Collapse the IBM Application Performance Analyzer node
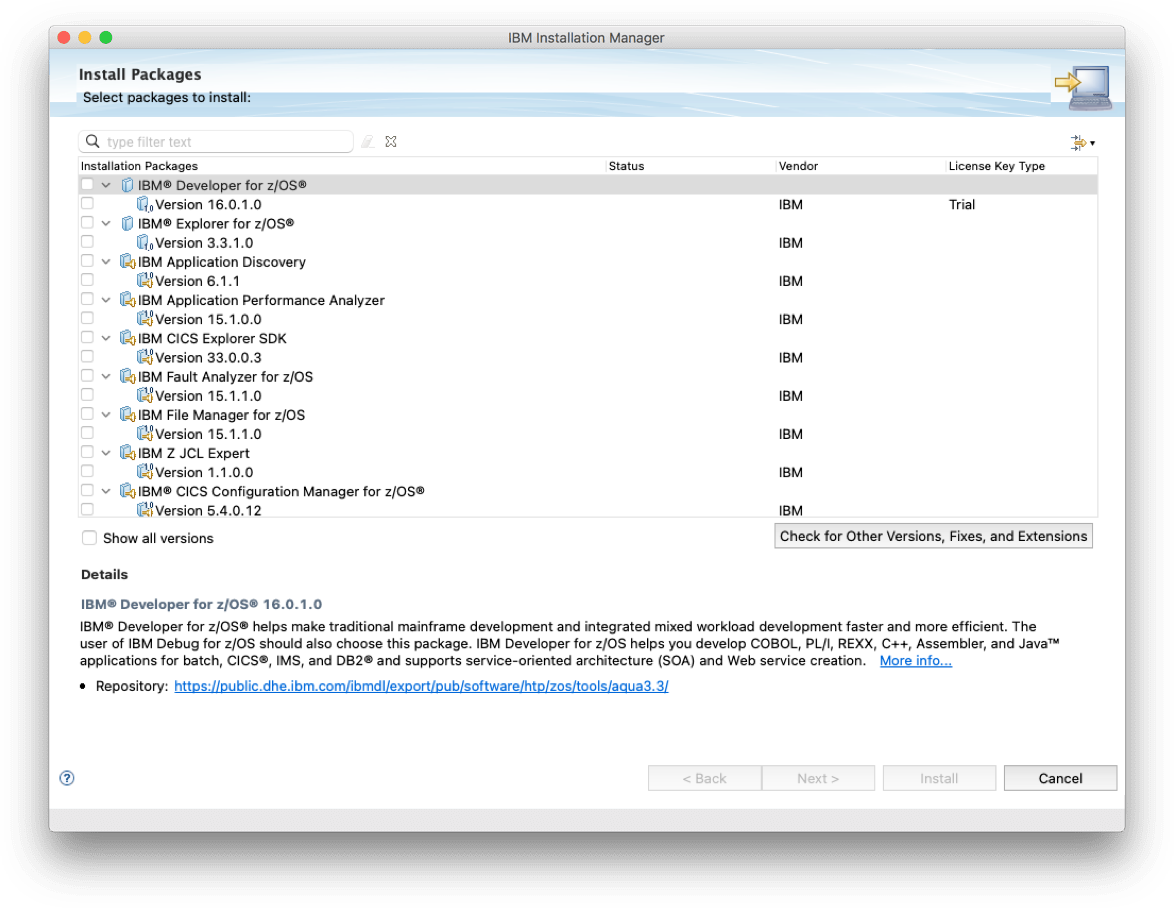Viewport: 1174px width, 908px height. (106, 299)
